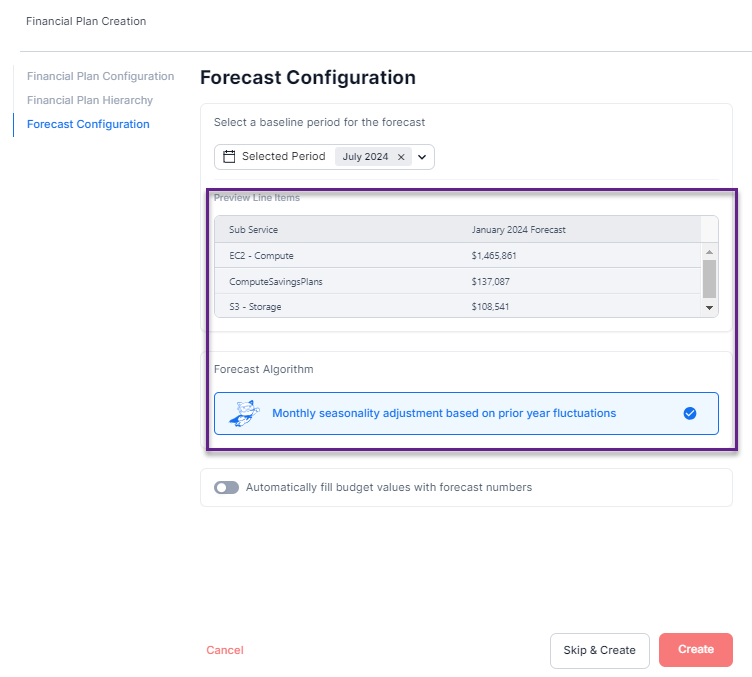The image size is (752, 677).
Task: Click the forecast algorithm mascot icon
Action: point(245,413)
